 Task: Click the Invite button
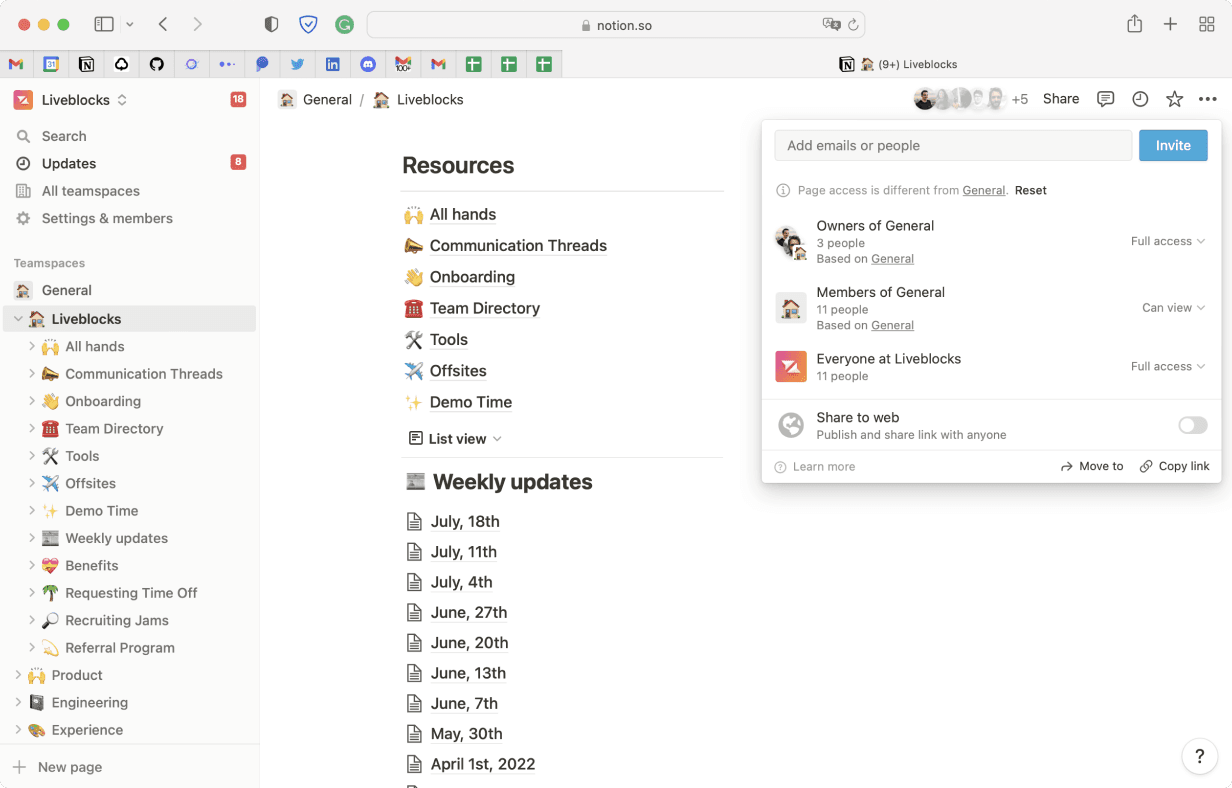point(1172,145)
